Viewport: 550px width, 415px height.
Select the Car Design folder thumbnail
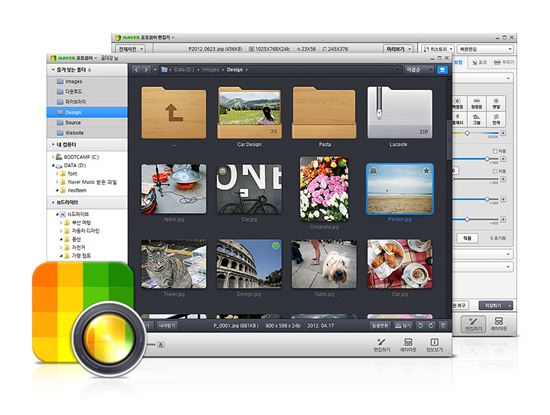point(249,113)
